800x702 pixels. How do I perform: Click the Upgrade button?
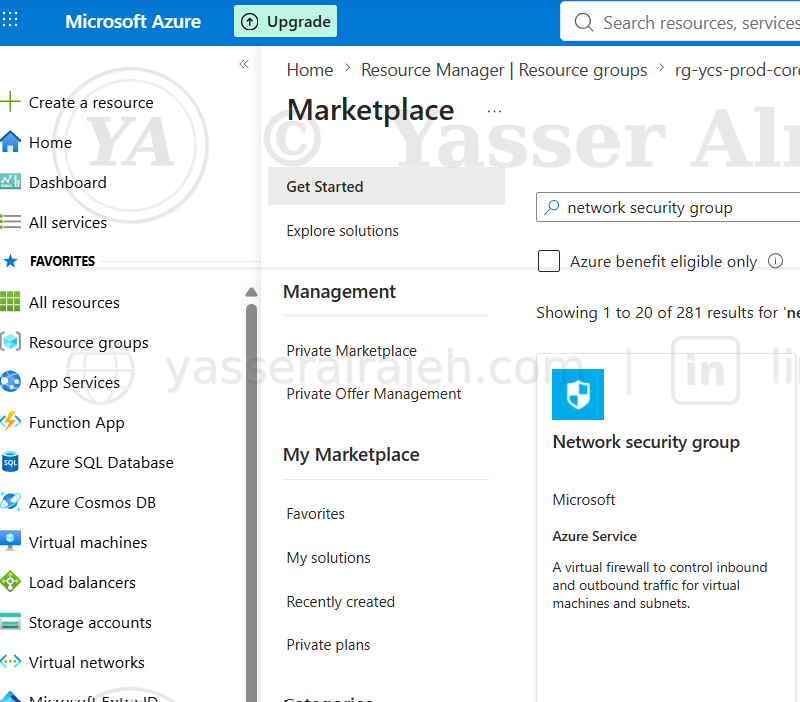pyautogui.click(x=285, y=21)
